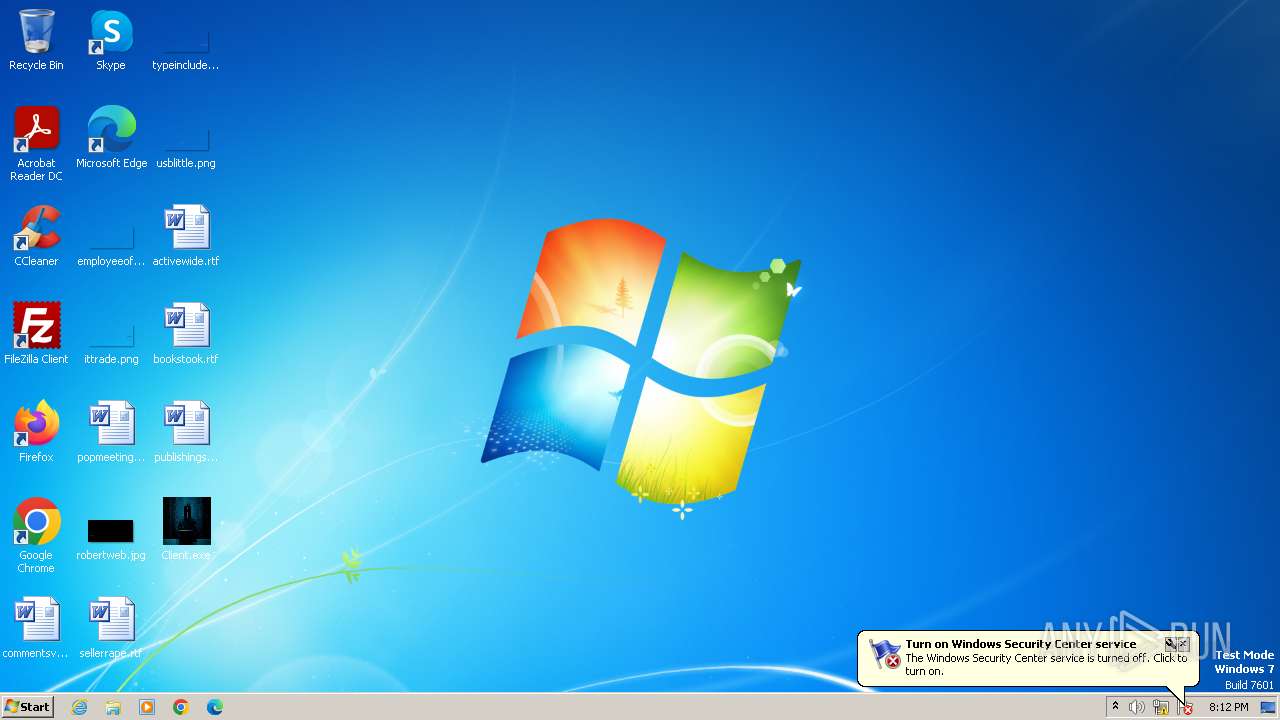Click the Show desktop button
1280x720 pixels.
pos(1268,707)
